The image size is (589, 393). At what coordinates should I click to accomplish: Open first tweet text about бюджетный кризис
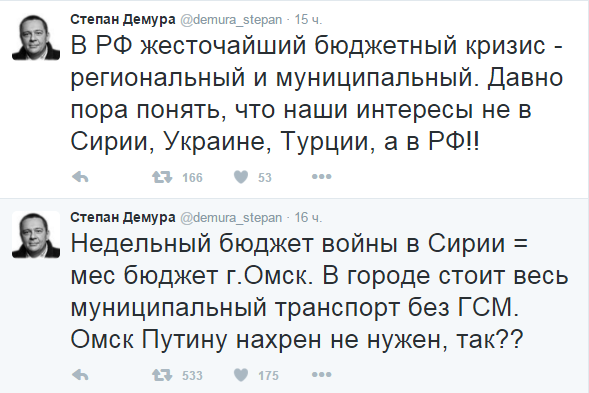[317, 93]
